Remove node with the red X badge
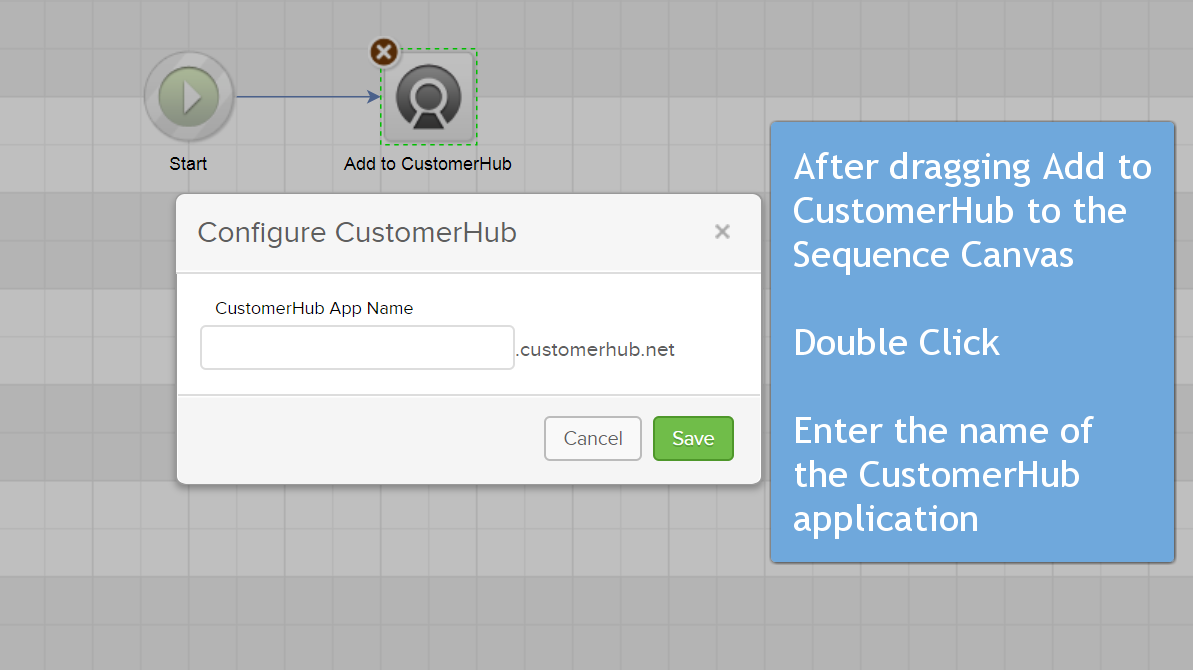1193x670 pixels. [383, 52]
